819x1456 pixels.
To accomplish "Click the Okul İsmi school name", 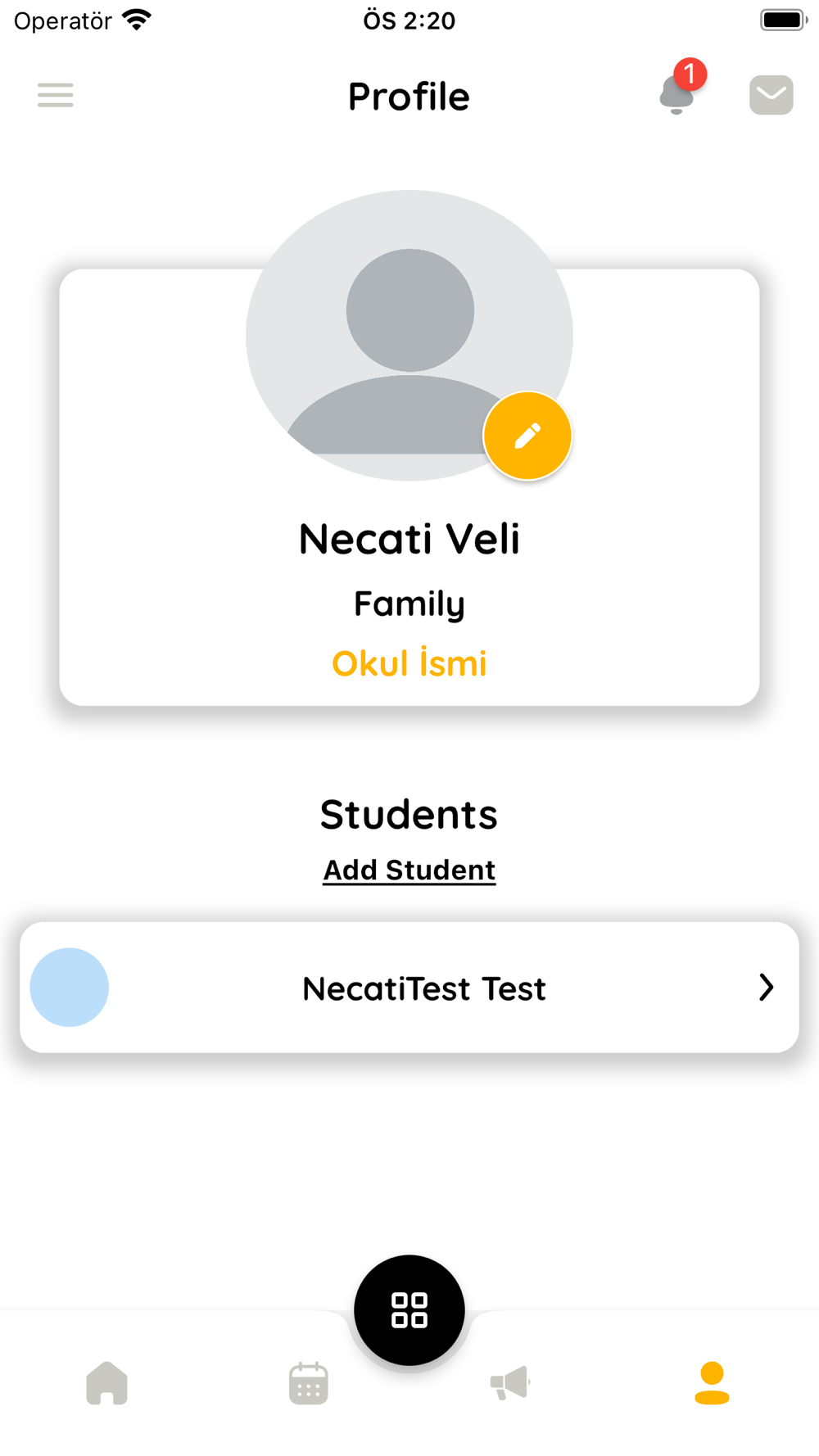I will pos(409,663).
